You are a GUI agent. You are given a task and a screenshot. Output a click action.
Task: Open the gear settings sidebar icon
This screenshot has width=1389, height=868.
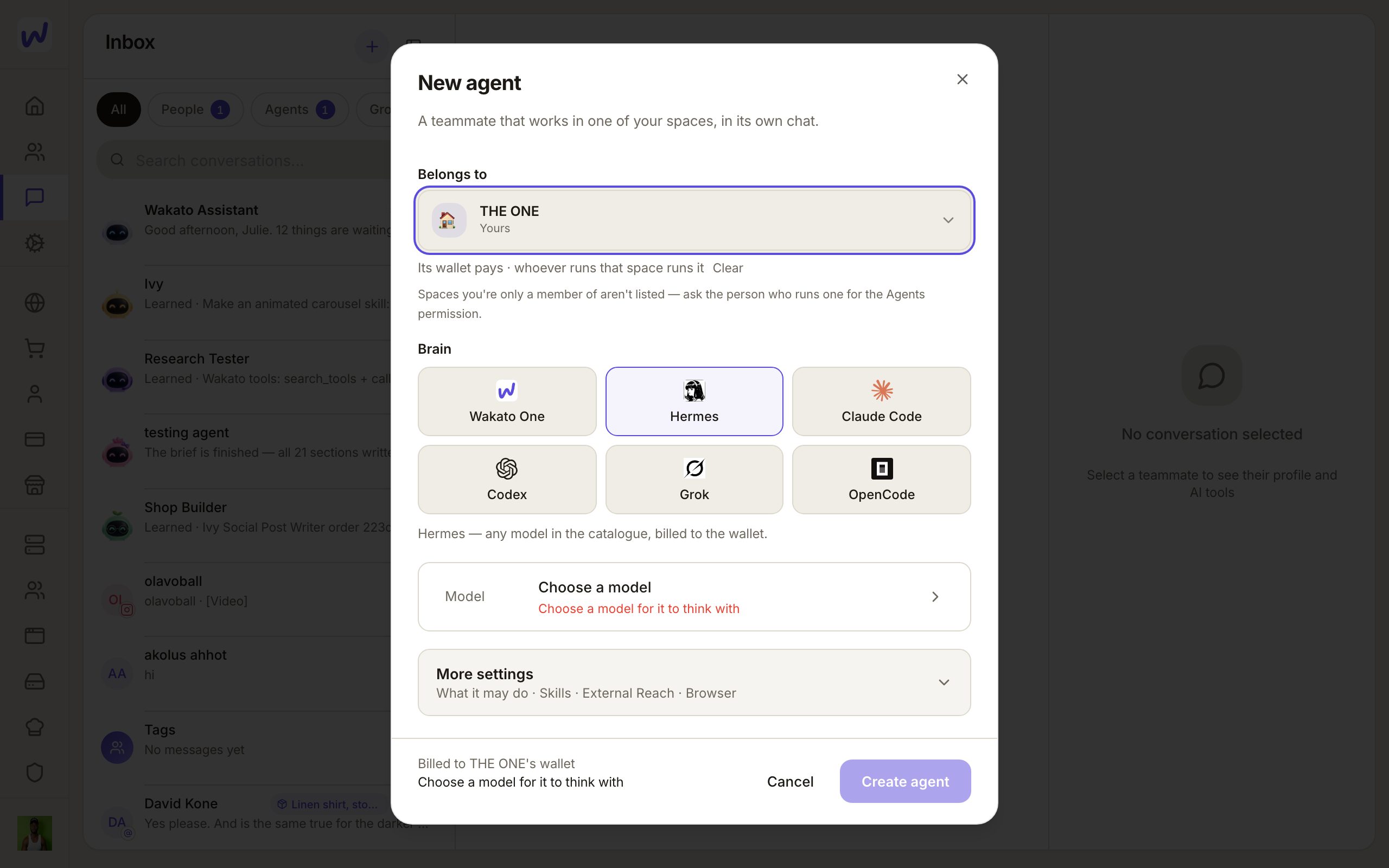34,243
